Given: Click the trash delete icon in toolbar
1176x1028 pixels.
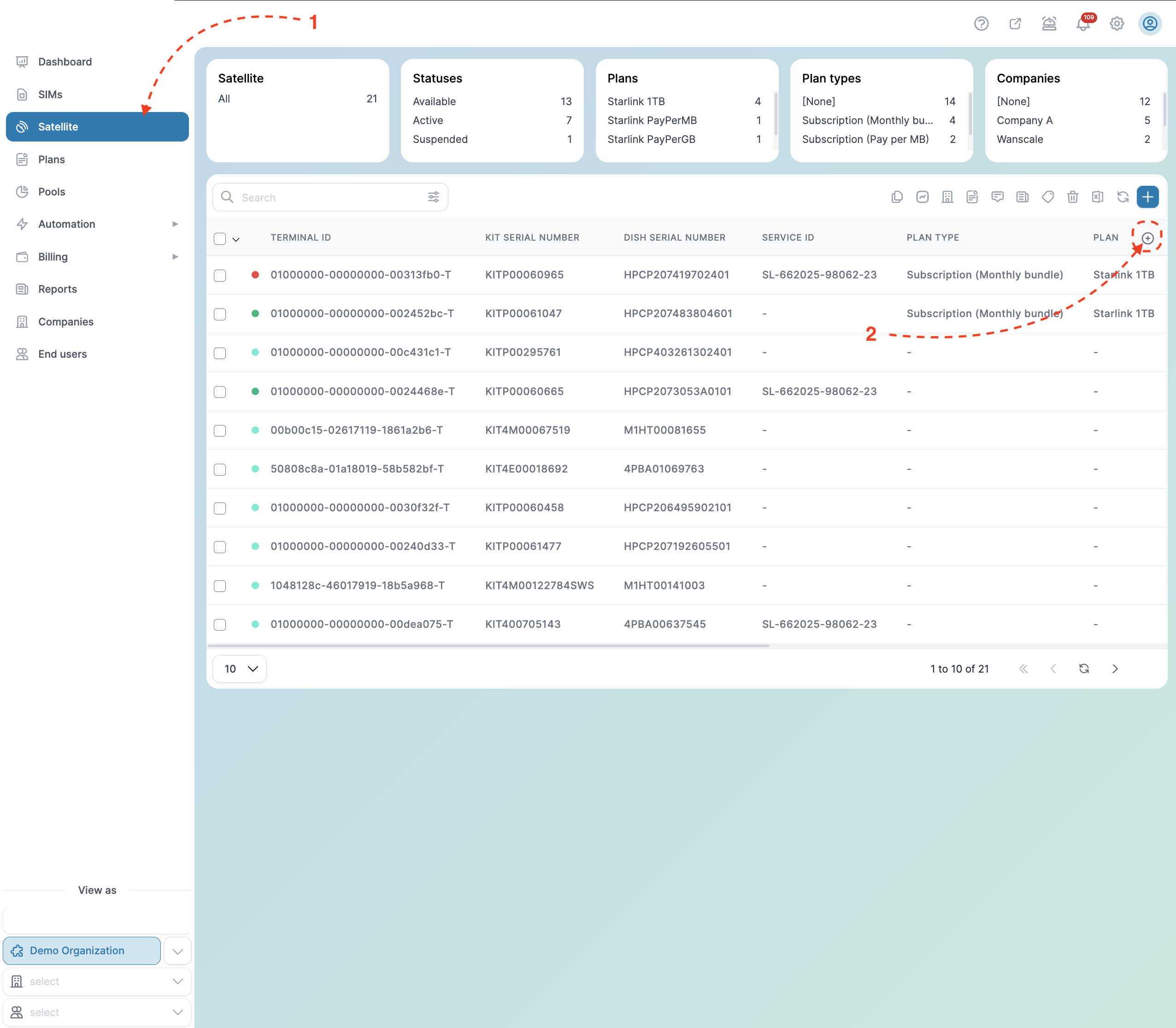Looking at the screenshot, I should click(1072, 197).
